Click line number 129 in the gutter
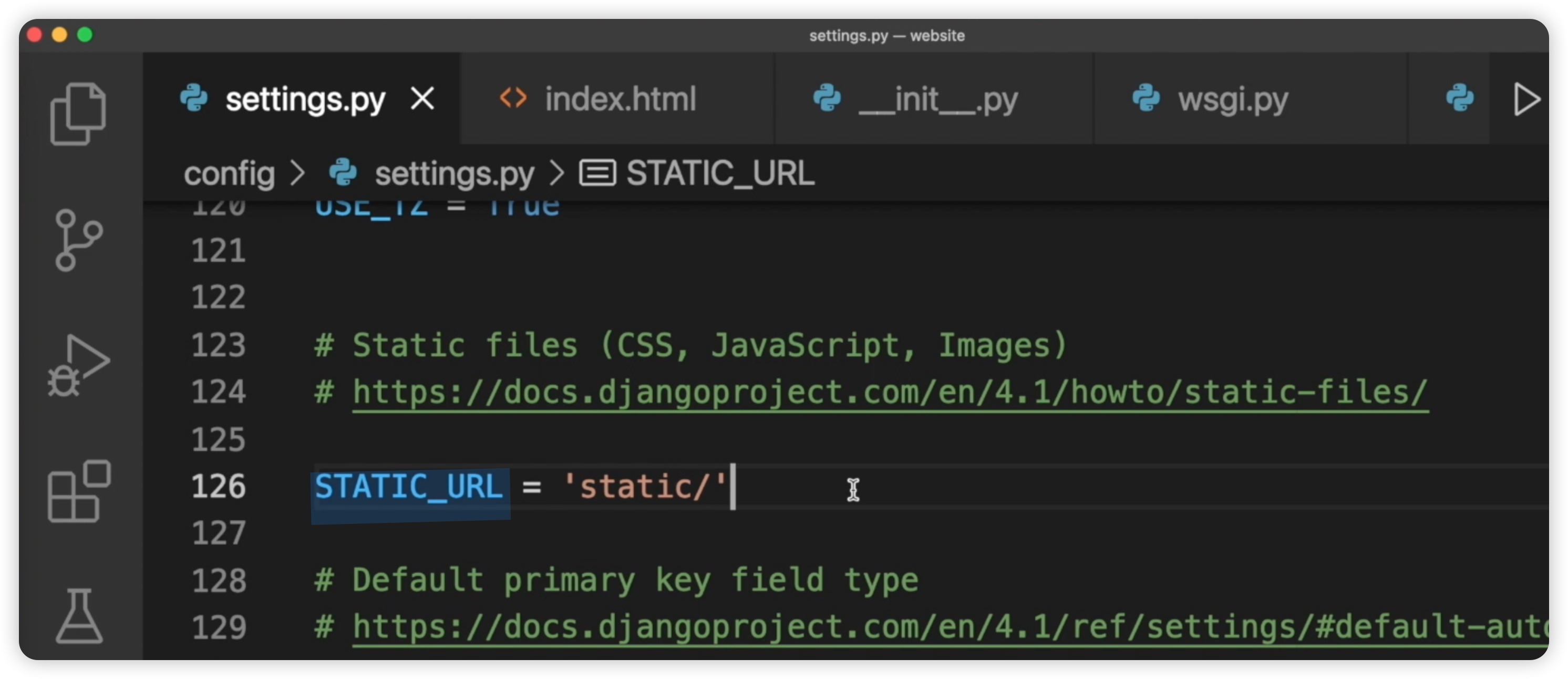Viewport: 1568px width, 679px height. (x=219, y=628)
